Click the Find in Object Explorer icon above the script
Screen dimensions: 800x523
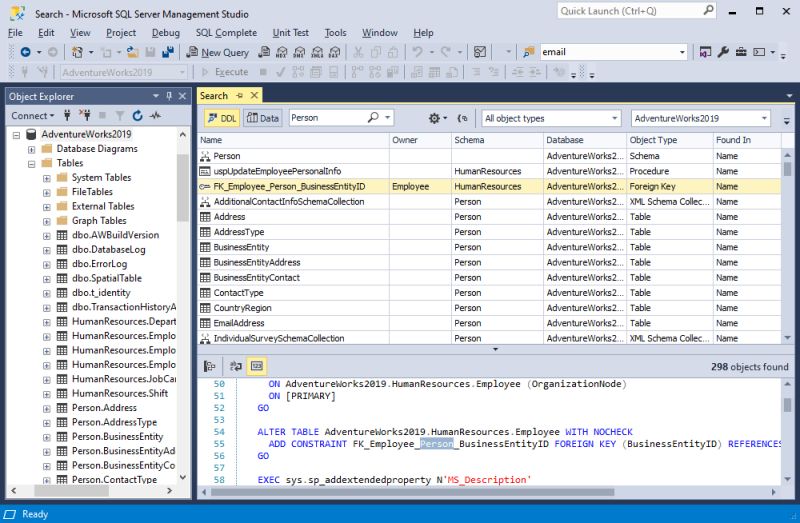click(209, 366)
